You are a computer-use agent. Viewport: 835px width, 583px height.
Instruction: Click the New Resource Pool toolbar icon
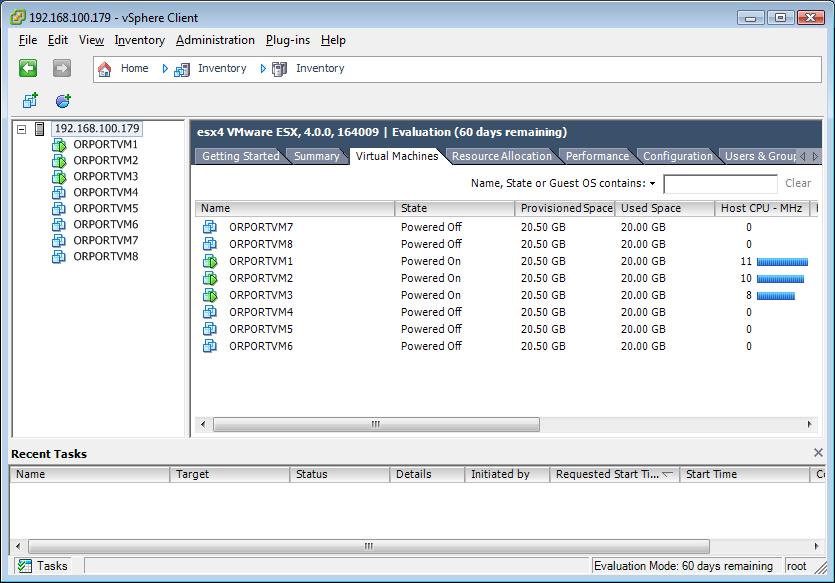[x=63, y=101]
